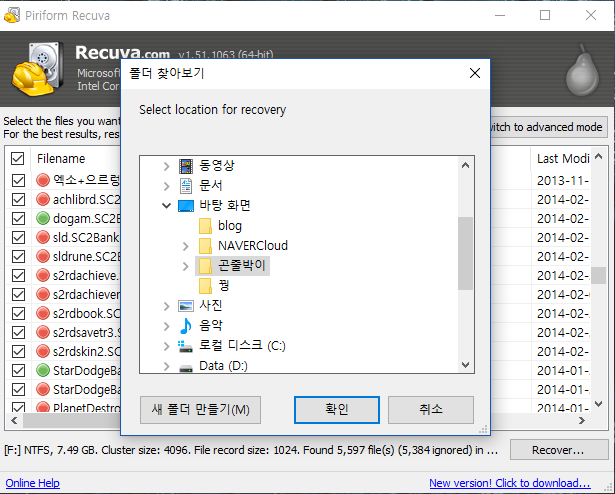
Task: Toggle the select-all checkbox beside Filename header
Action: click(18, 159)
